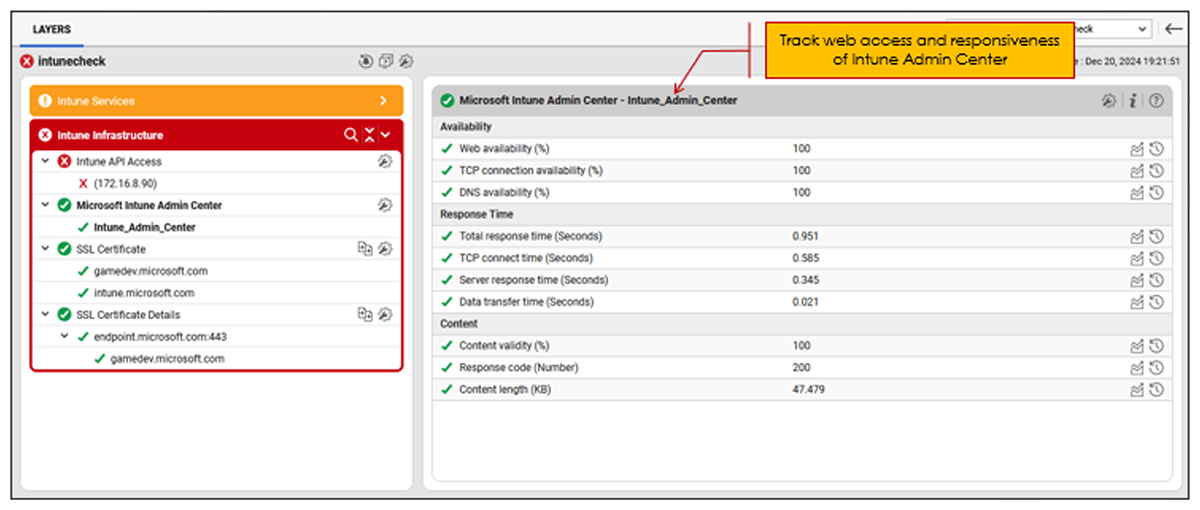This screenshot has width=1200, height=510.
Task: Click wrench icon beside intunecheck title
Action: point(406,61)
